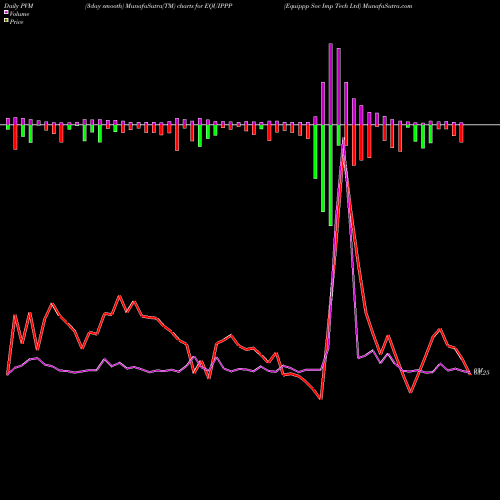Click the end value label on the right of the lines
Viewport: 500px width, 500px height.
481,372
